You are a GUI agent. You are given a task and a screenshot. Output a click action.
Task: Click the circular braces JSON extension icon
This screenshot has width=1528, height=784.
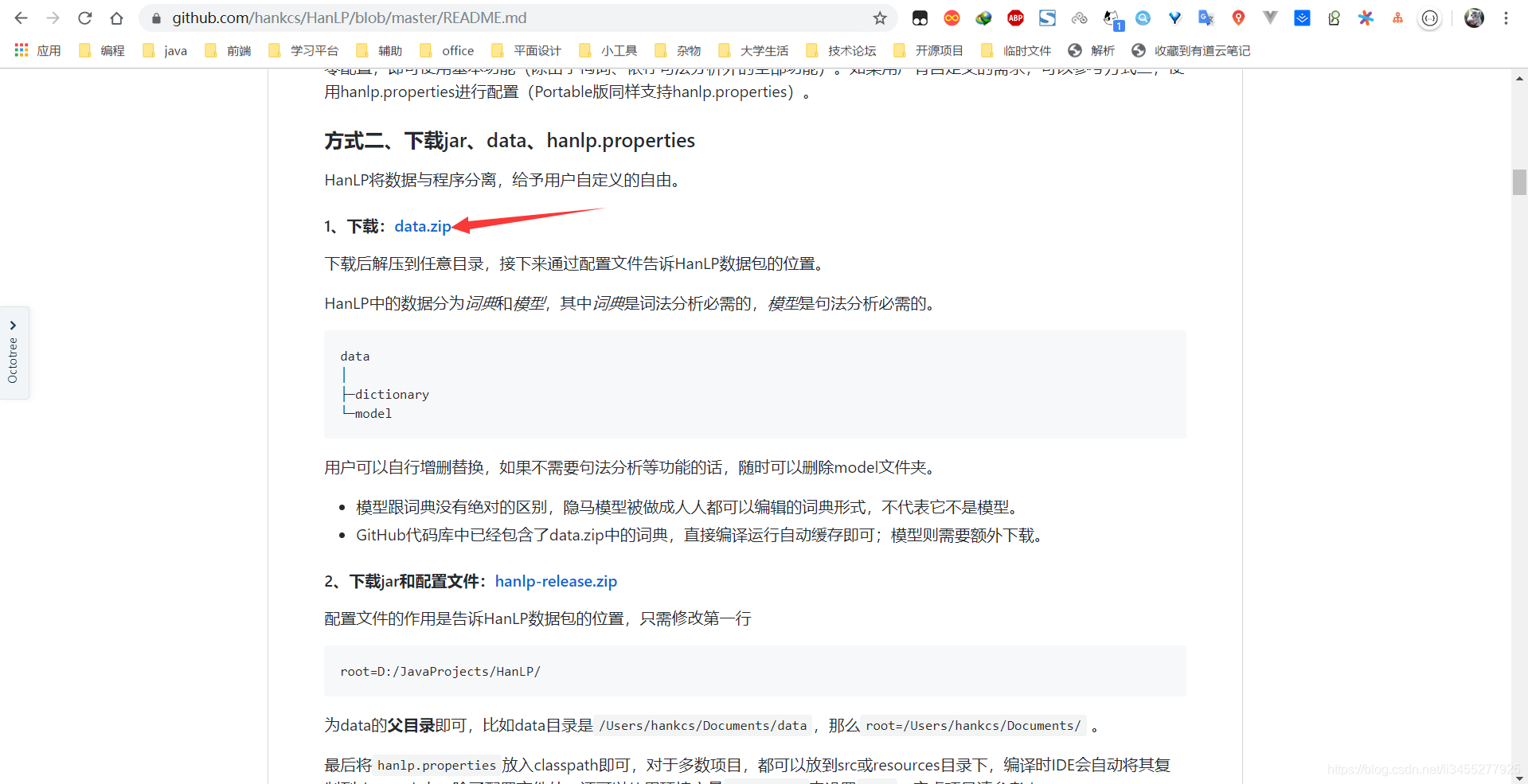coord(1430,18)
